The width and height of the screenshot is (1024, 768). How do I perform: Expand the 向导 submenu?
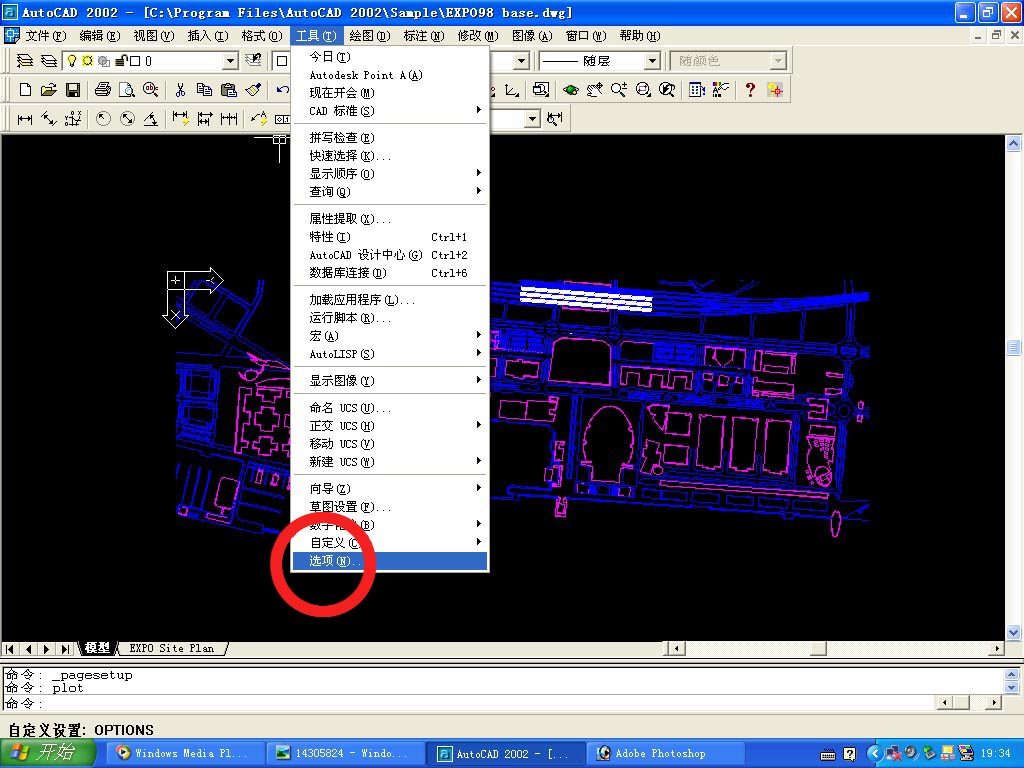click(x=390, y=488)
